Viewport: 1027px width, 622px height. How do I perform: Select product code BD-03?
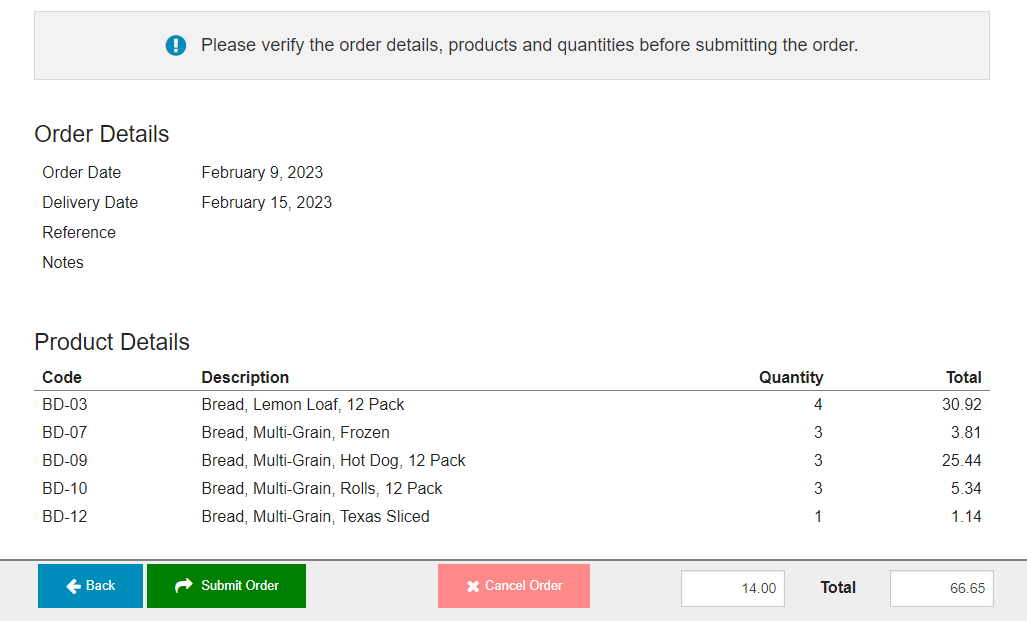coord(63,405)
